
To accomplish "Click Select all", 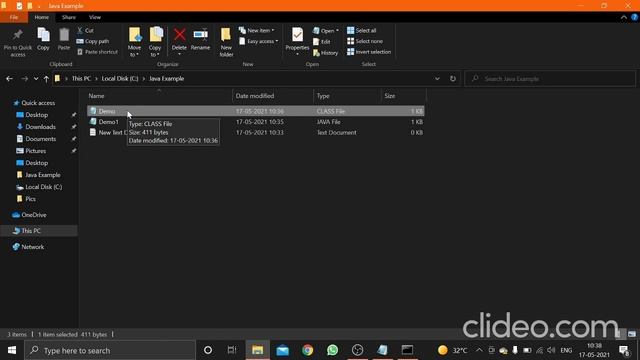I will click(362, 31).
